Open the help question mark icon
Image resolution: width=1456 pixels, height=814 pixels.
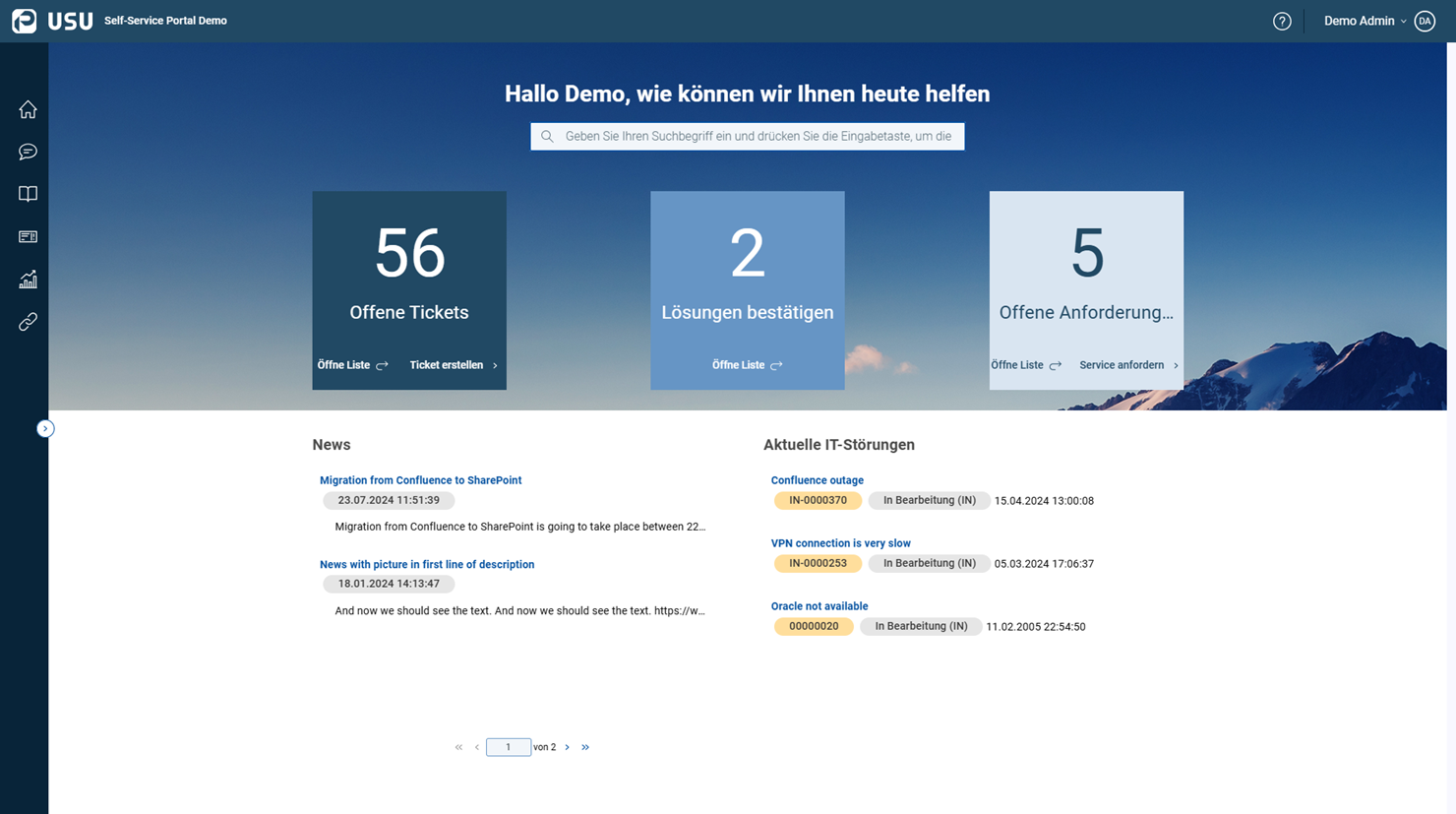tap(1282, 21)
